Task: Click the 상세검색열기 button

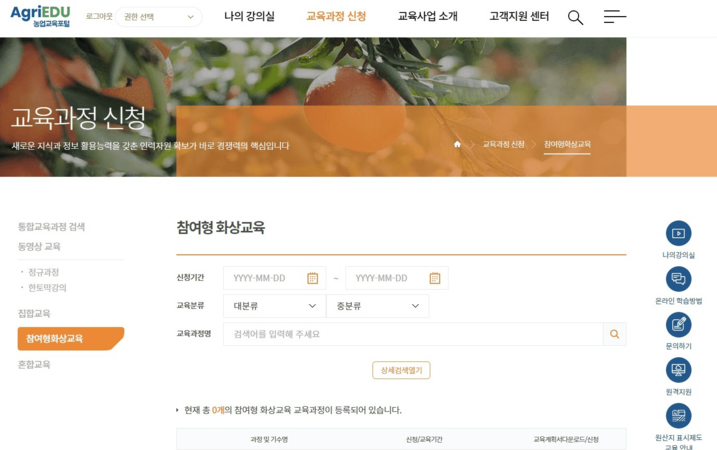Action: click(x=401, y=370)
